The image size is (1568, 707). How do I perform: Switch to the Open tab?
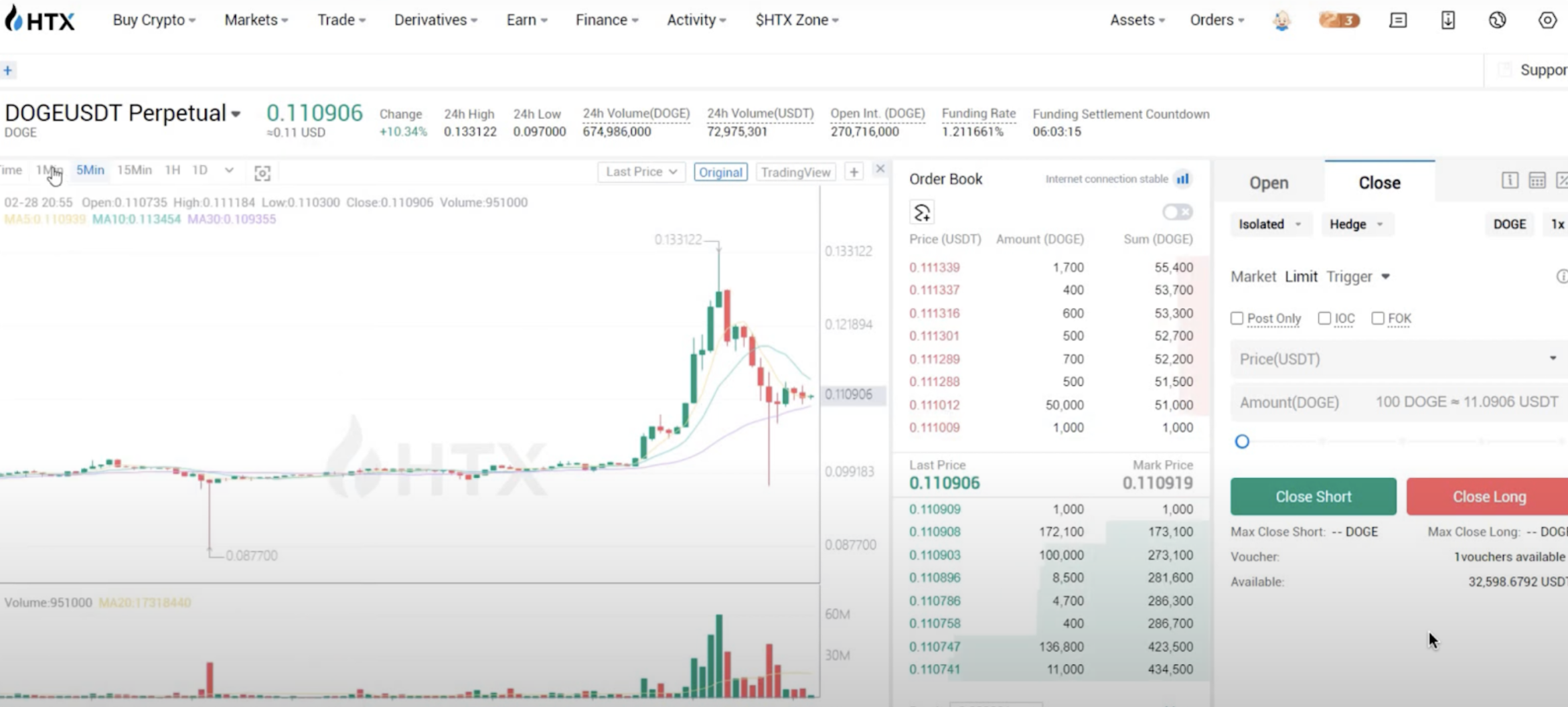[1269, 183]
